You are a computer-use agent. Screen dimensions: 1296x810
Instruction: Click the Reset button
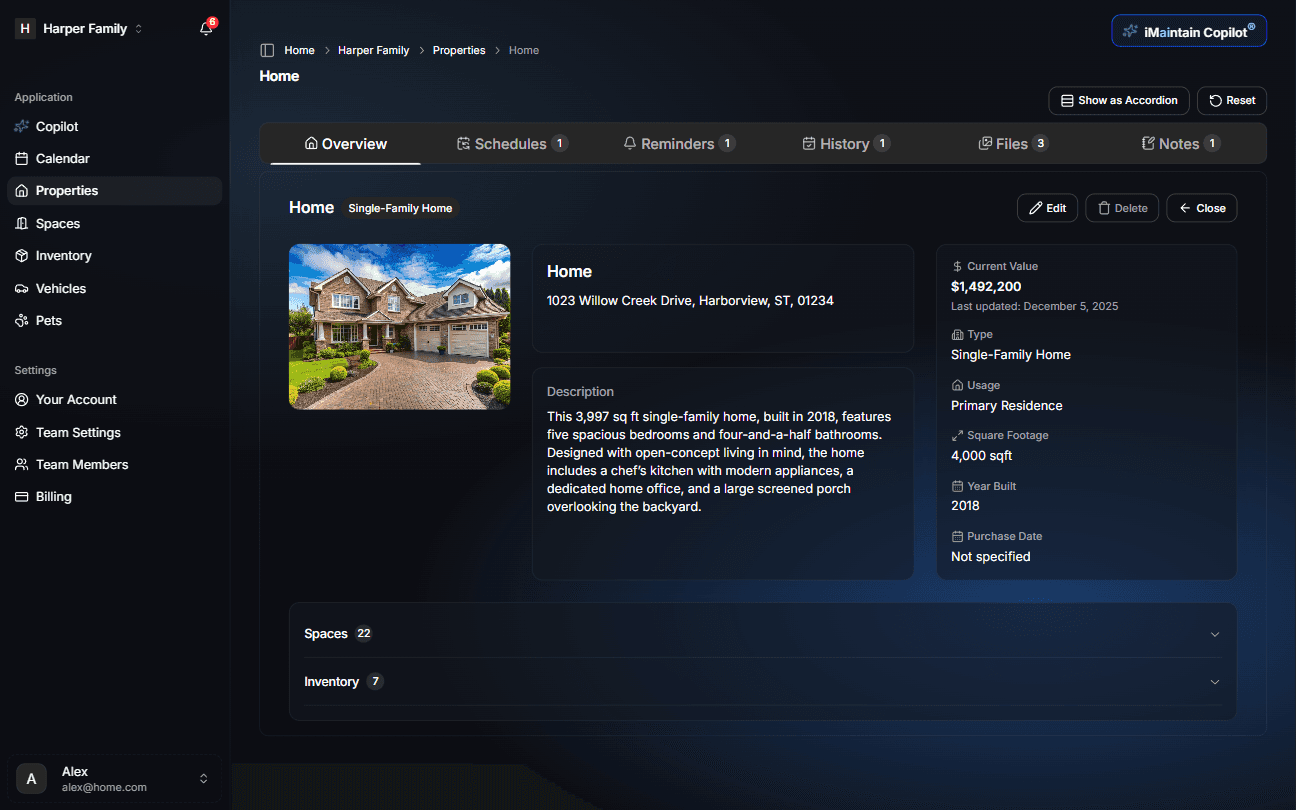point(1231,101)
